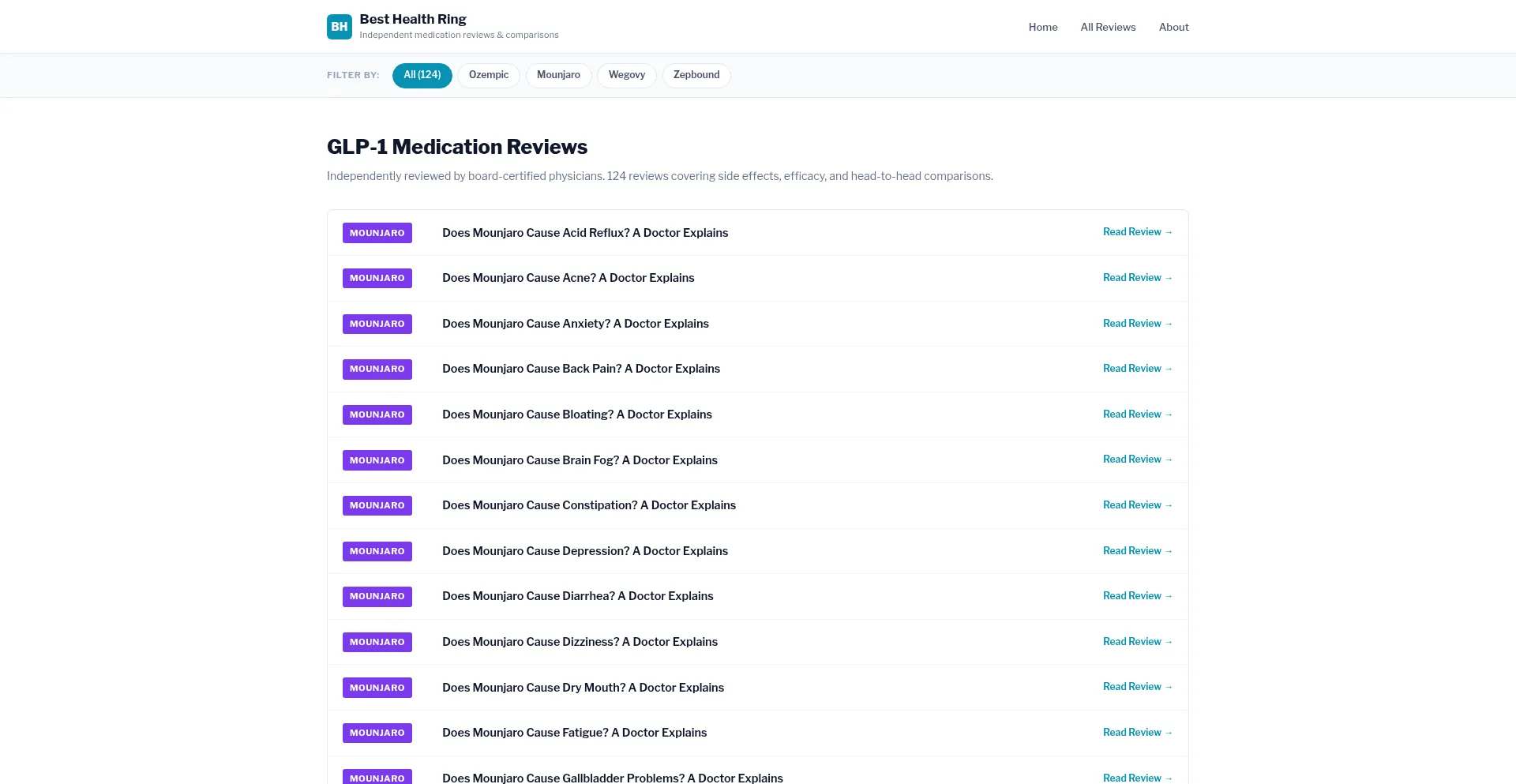The height and width of the screenshot is (784, 1516).
Task: Open the About page link
Action: coord(1173,27)
